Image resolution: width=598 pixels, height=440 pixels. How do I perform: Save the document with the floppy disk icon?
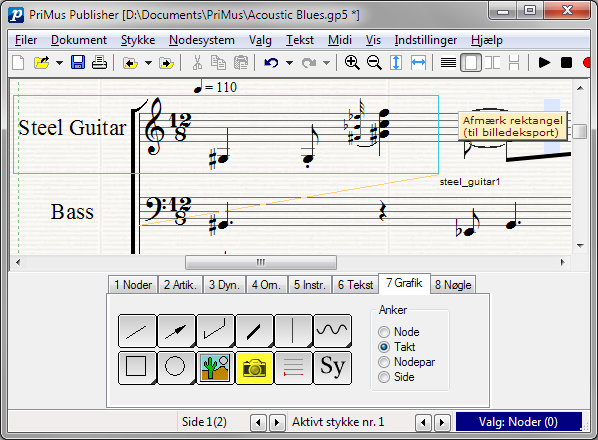point(78,63)
